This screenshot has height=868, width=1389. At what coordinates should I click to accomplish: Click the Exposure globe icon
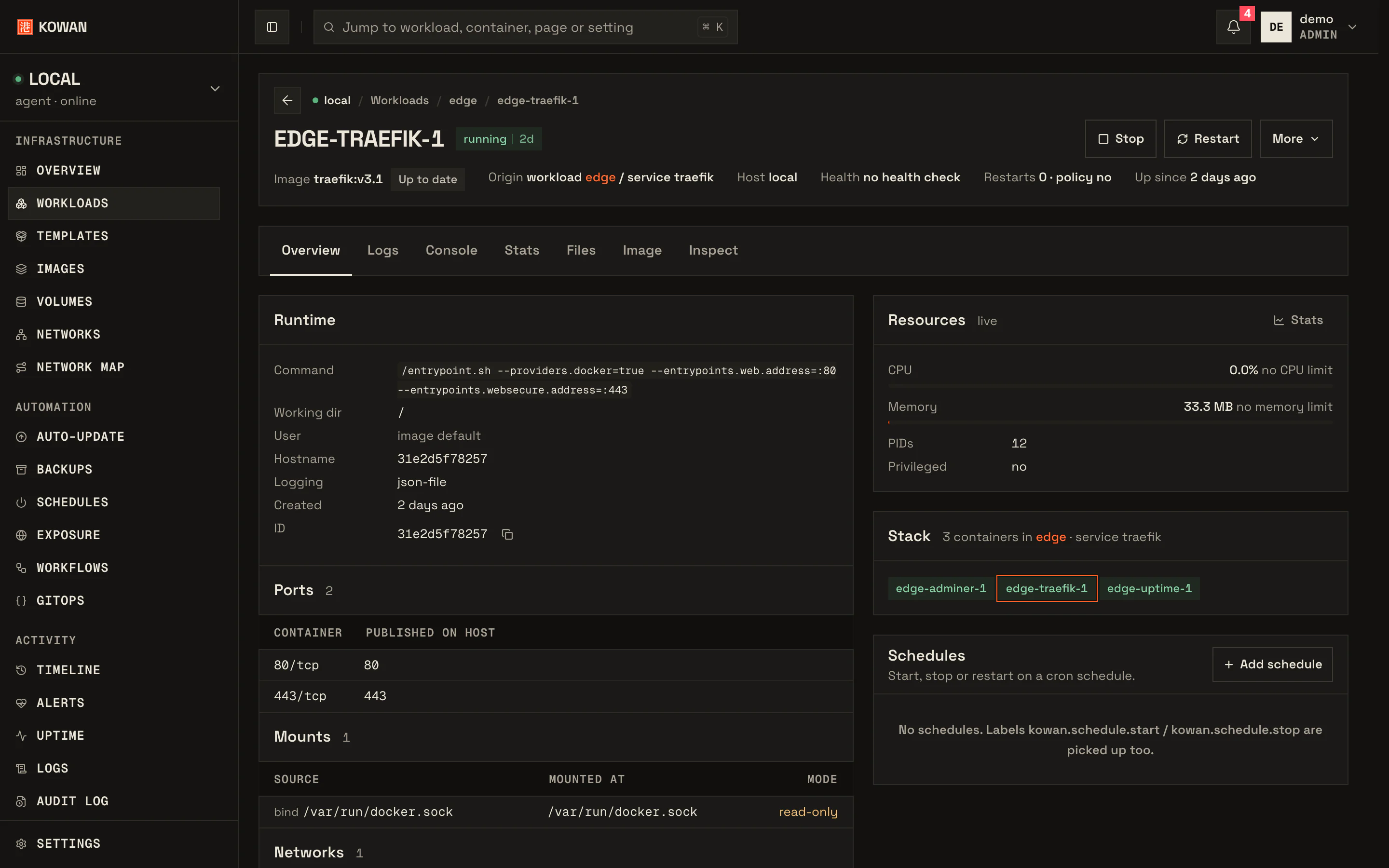21,534
